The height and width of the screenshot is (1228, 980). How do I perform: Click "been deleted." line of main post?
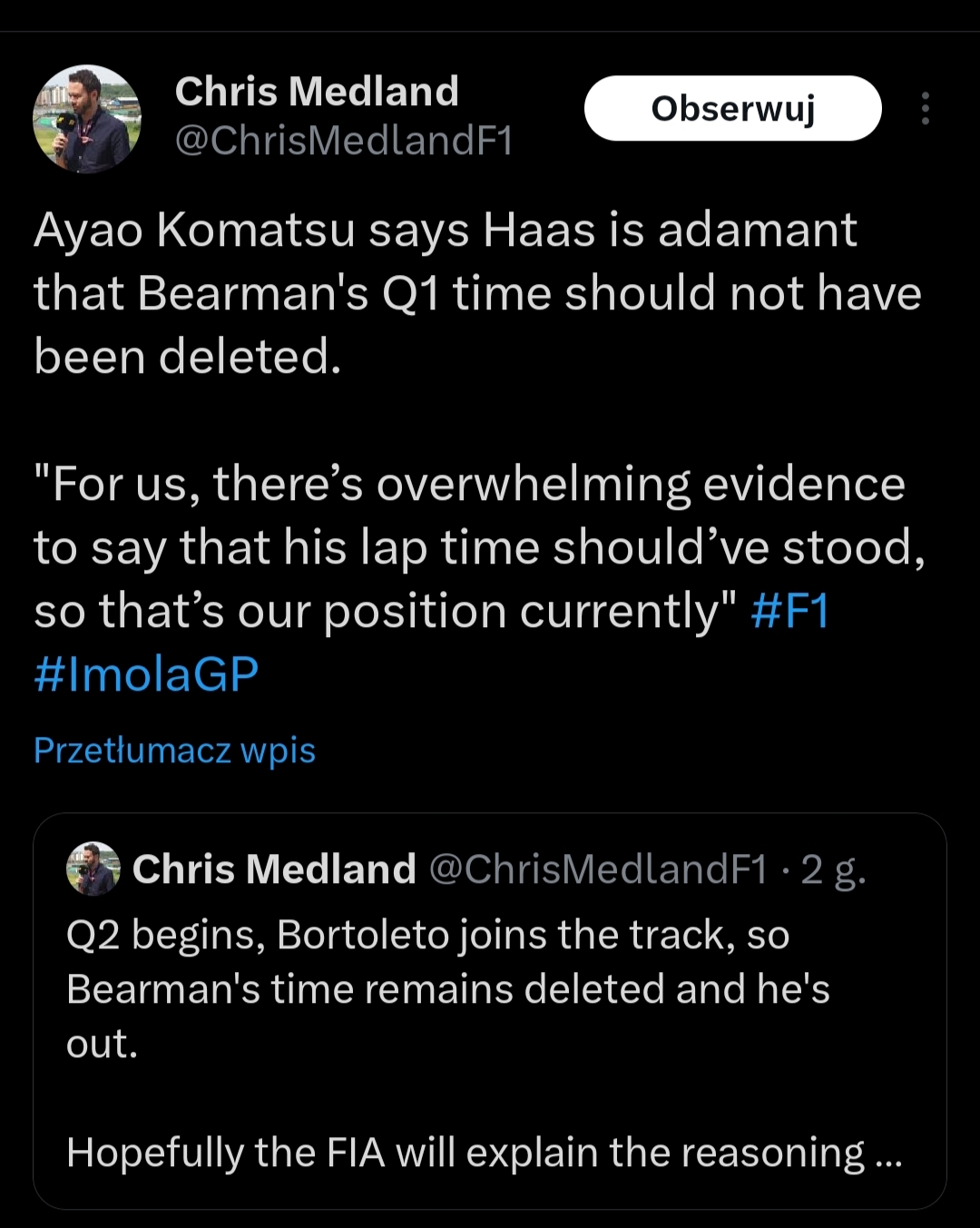188,357
